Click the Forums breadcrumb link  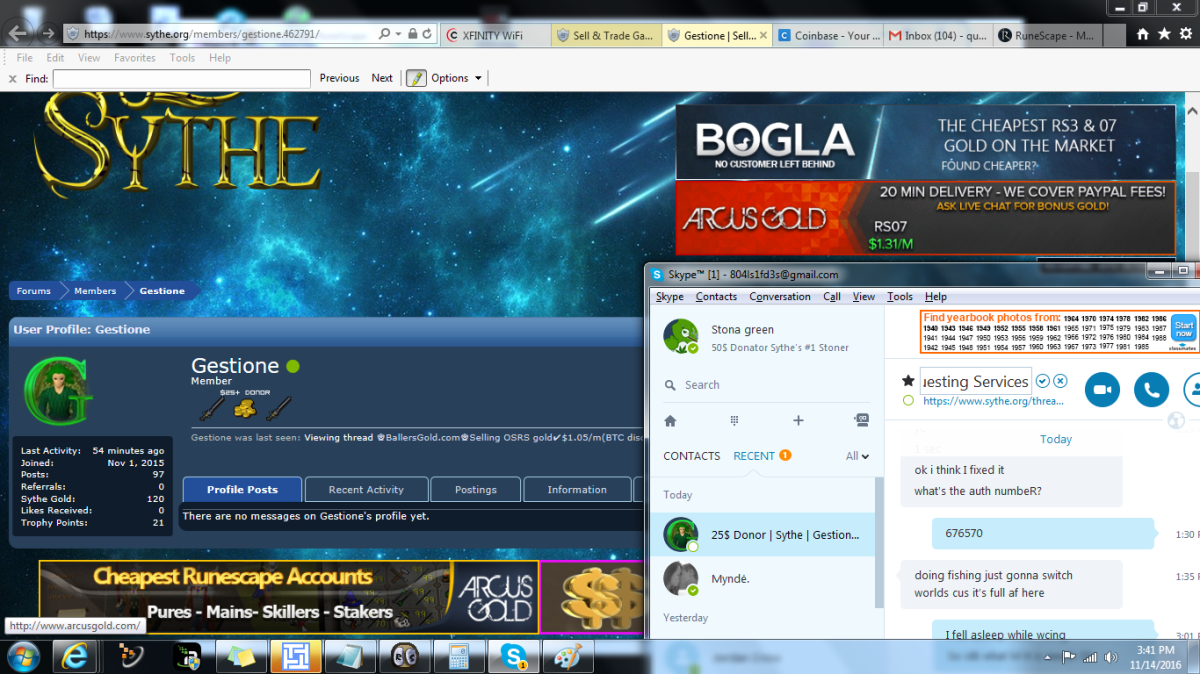33,291
